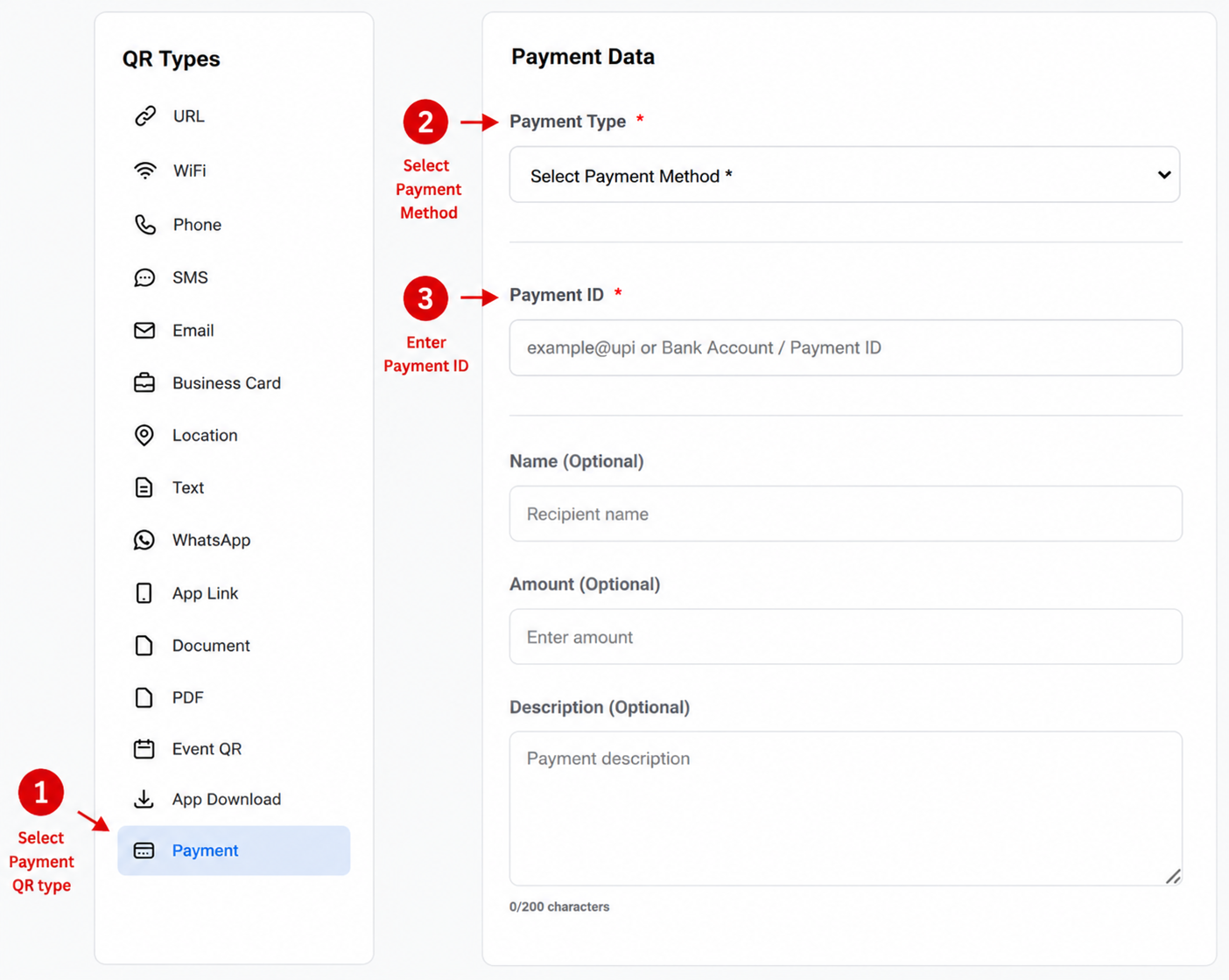
Task: Click the Payment description text area
Action: [x=846, y=808]
